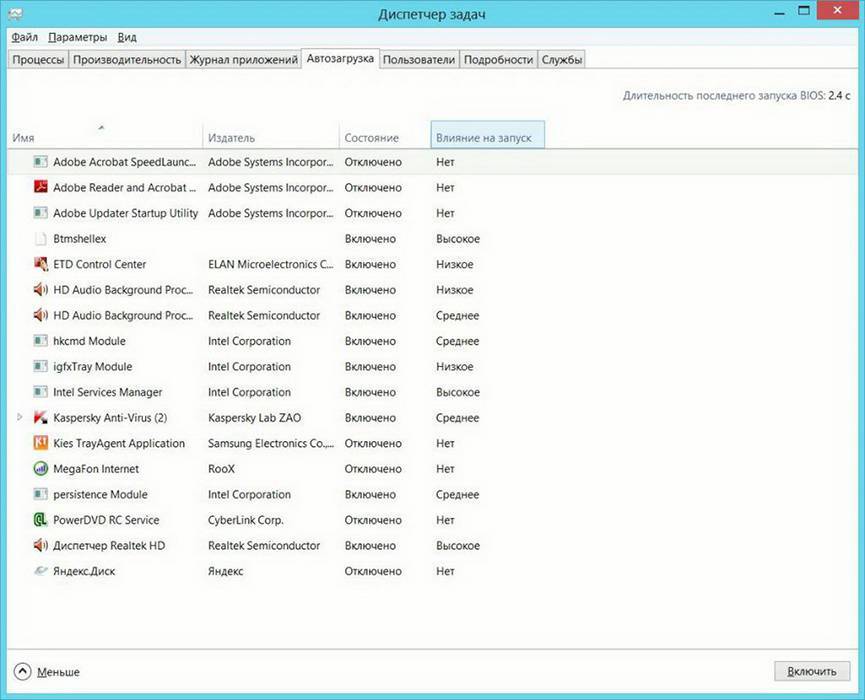
Task: Click the Диспетчер Realtek HD speaker icon
Action: click(41, 546)
